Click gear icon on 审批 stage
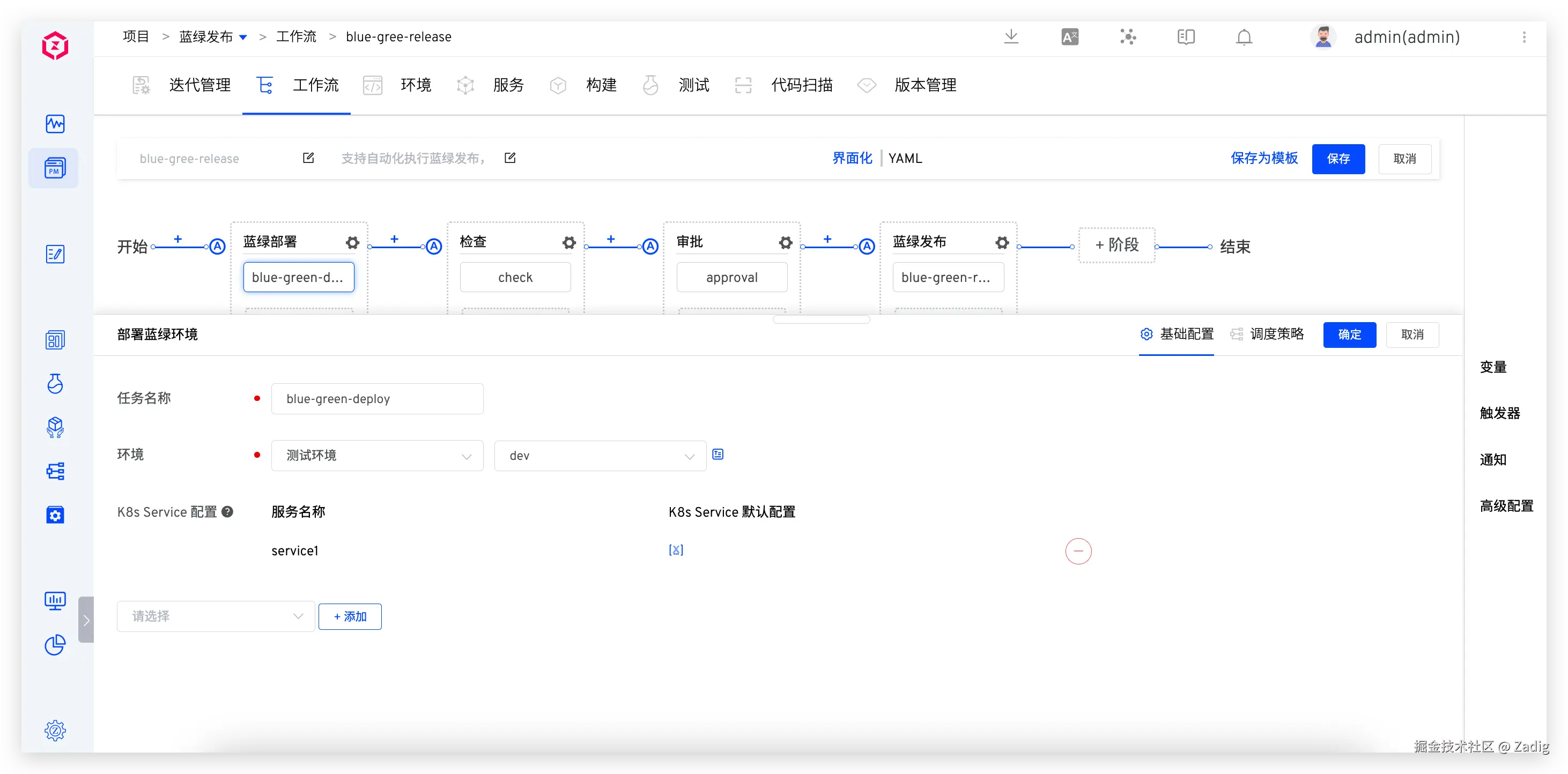The height and width of the screenshot is (774, 1568). pos(785,243)
